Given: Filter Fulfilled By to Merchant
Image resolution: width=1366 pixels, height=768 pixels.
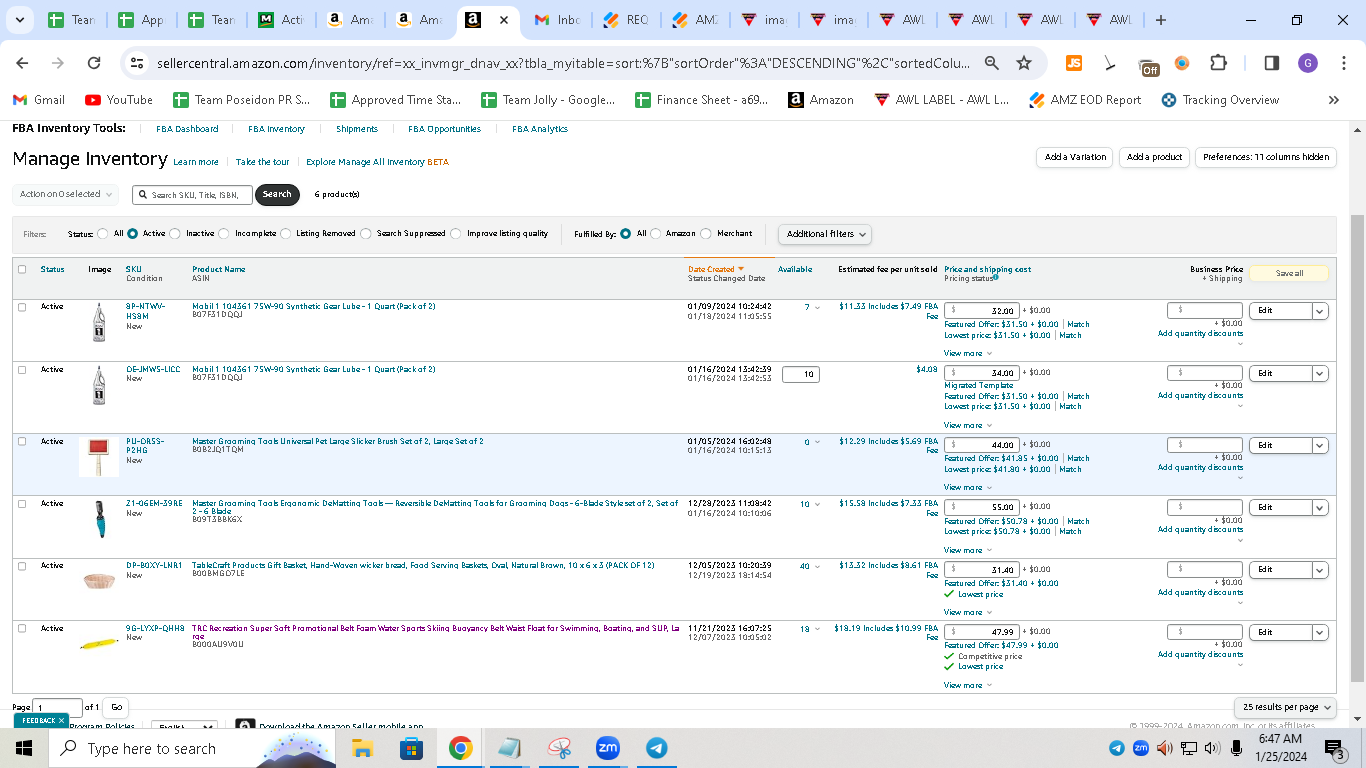Looking at the screenshot, I should (x=706, y=234).
